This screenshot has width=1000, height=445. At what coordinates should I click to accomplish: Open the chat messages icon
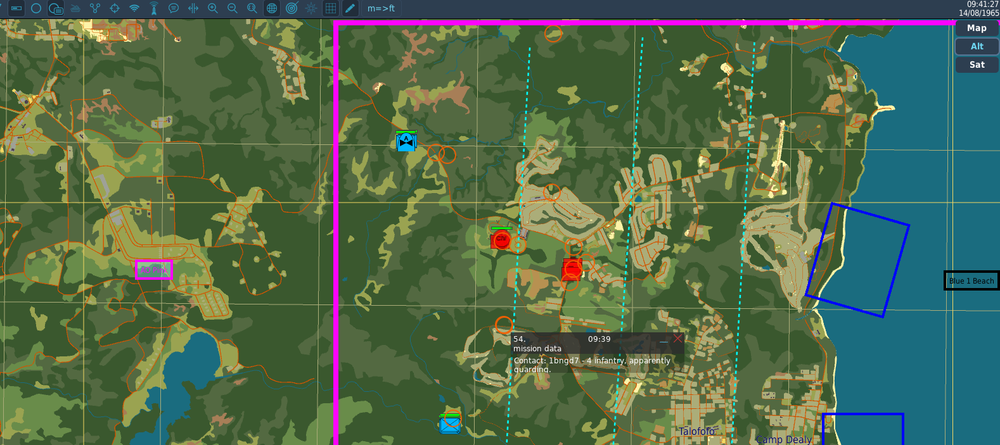point(173,9)
